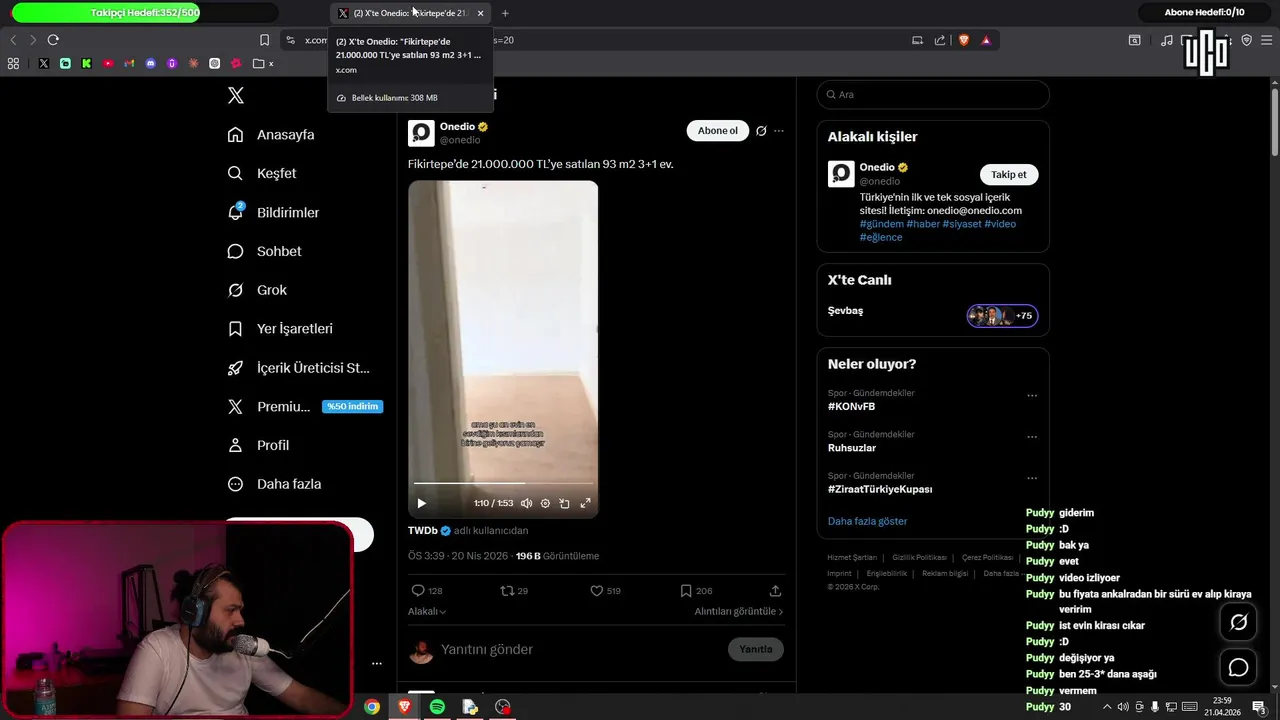Open Sohbet chat section
This screenshot has height=720, width=1280.
(264, 251)
